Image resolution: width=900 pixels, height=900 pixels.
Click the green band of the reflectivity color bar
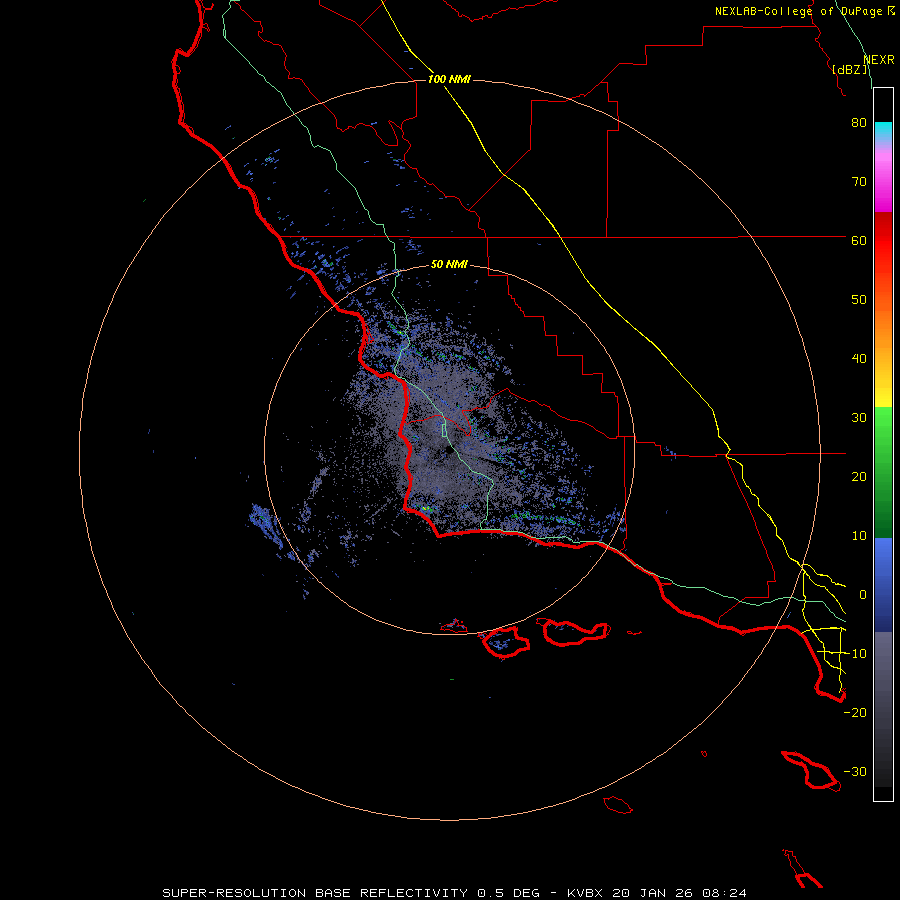tap(883, 472)
